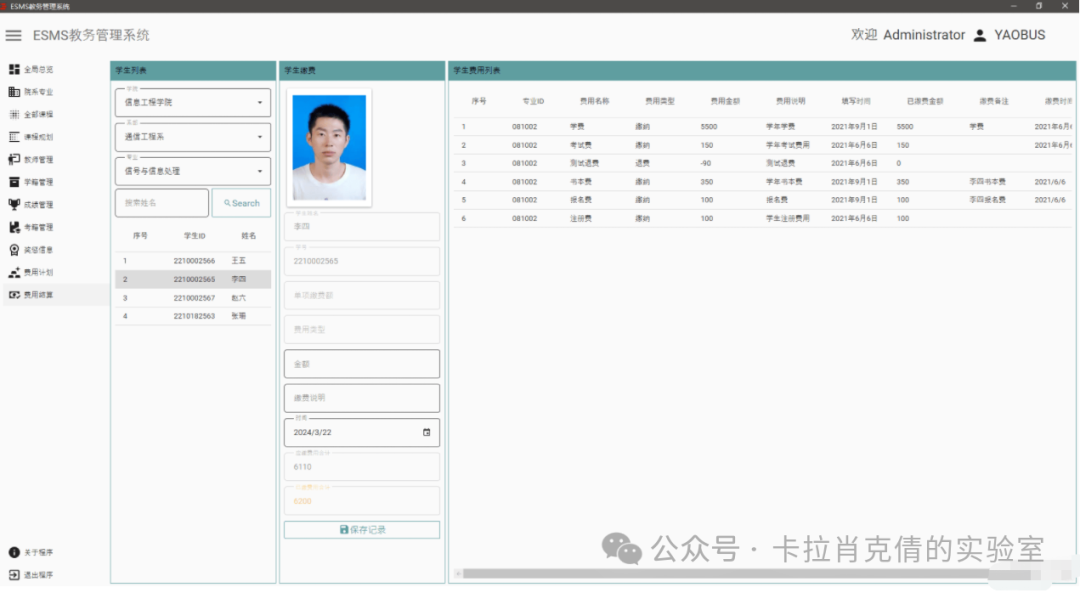Expand the 通信工程系 department dropdown
1080x593 pixels.
[x=260, y=137]
